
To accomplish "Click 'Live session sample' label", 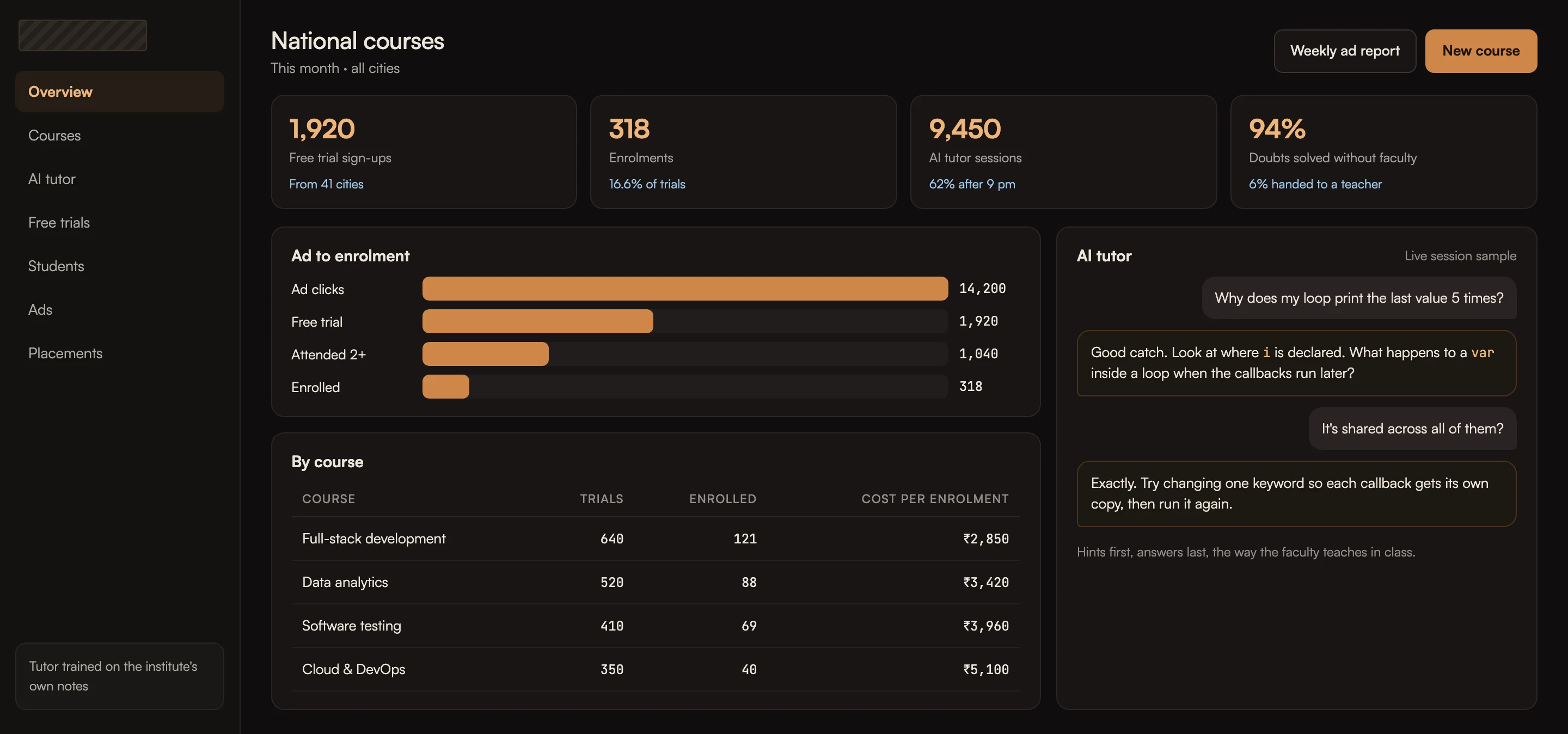I will 1460,255.
